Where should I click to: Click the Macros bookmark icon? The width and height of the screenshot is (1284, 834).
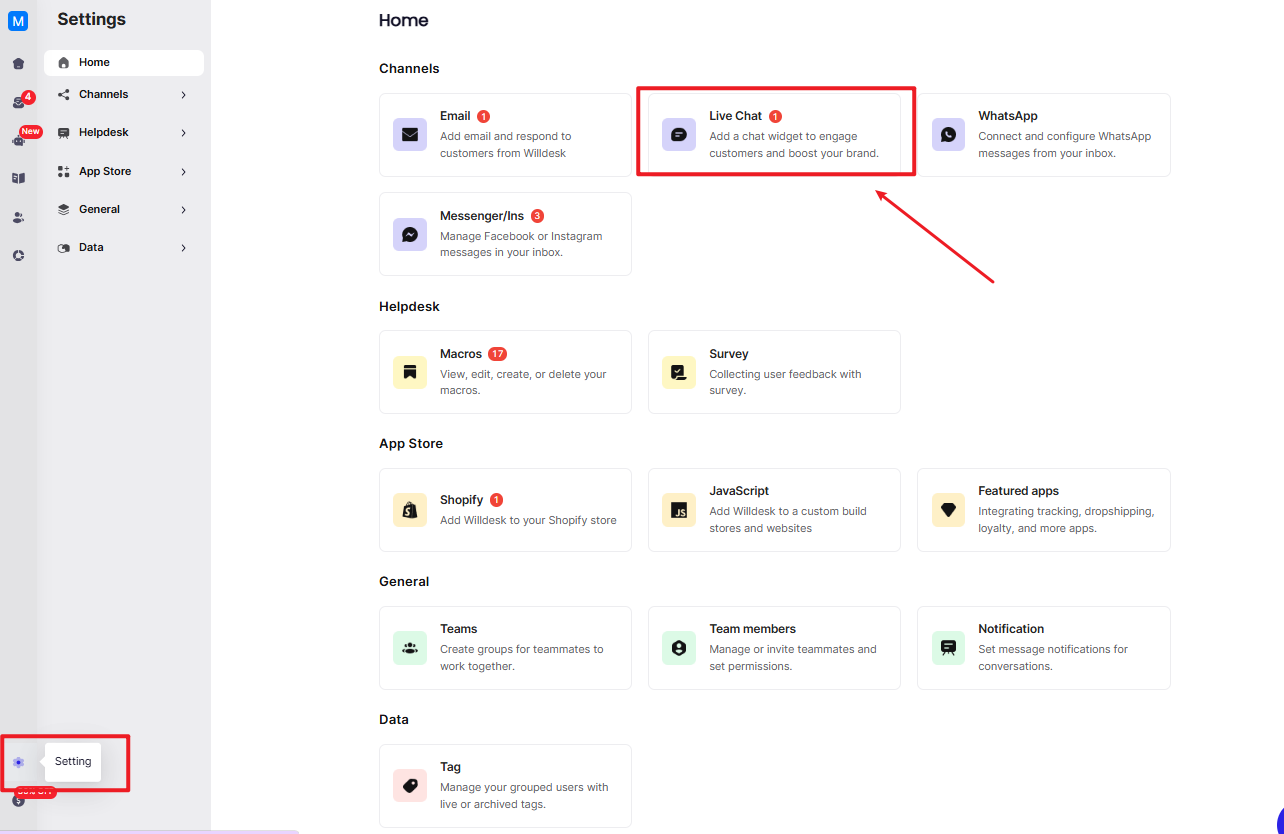(x=410, y=372)
